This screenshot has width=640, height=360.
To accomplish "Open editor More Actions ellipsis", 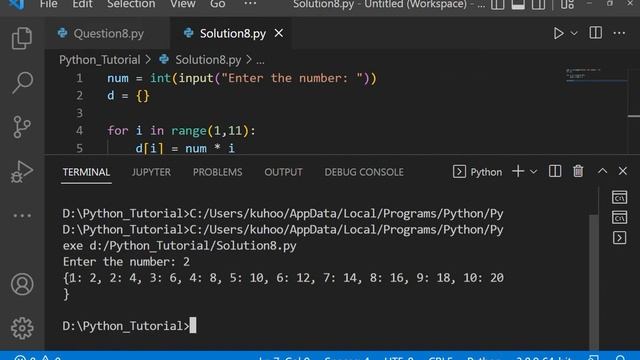I will click(619, 33).
